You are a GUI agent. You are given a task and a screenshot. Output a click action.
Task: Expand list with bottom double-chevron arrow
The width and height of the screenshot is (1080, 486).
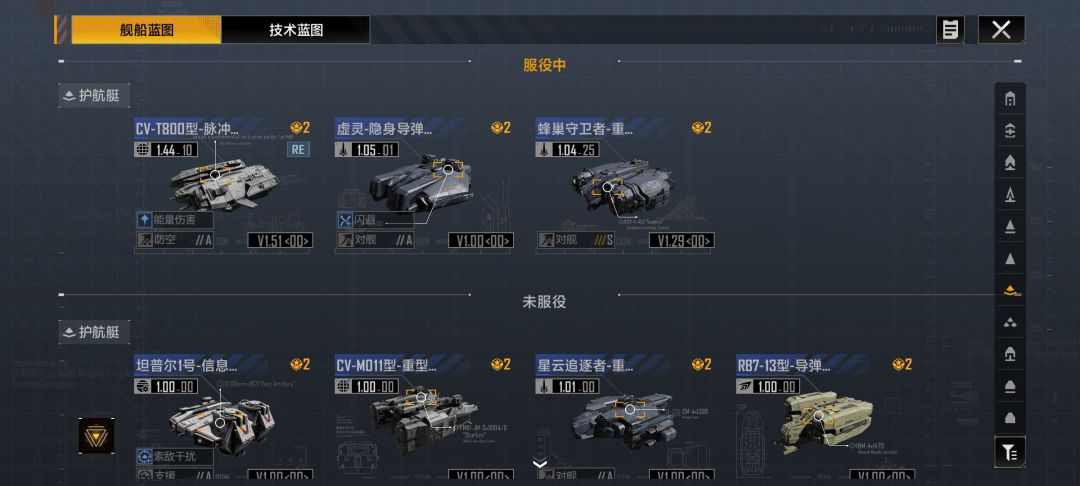coord(540,464)
